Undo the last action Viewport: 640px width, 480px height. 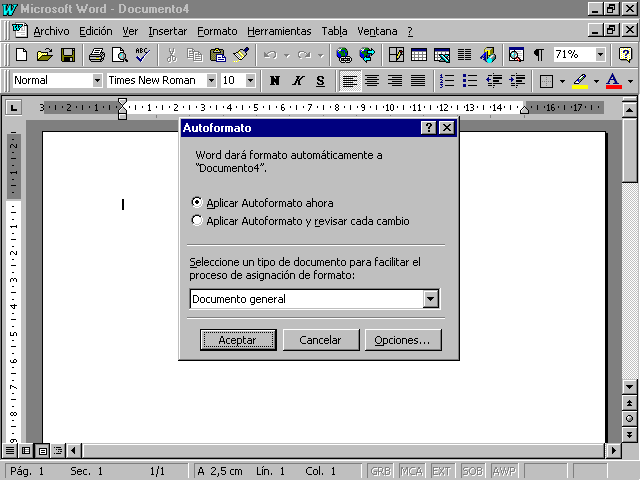[270, 55]
